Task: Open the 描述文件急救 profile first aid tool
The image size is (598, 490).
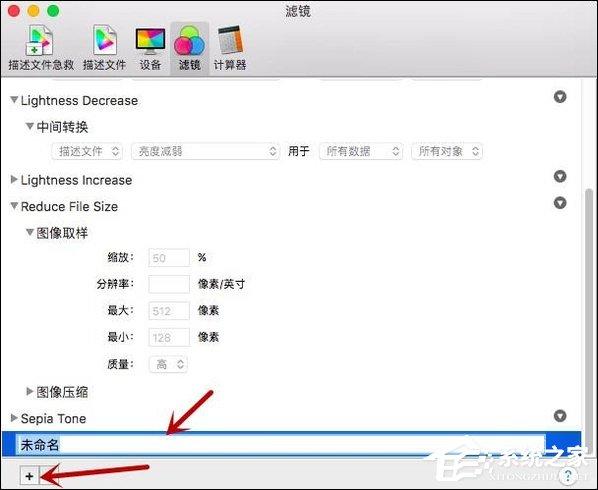Action: click(41, 48)
